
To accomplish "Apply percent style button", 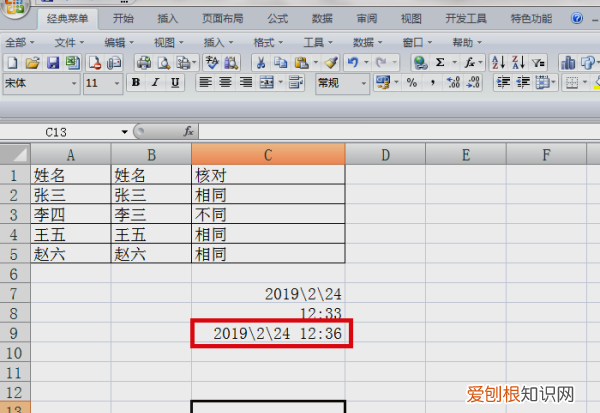I will [411, 83].
